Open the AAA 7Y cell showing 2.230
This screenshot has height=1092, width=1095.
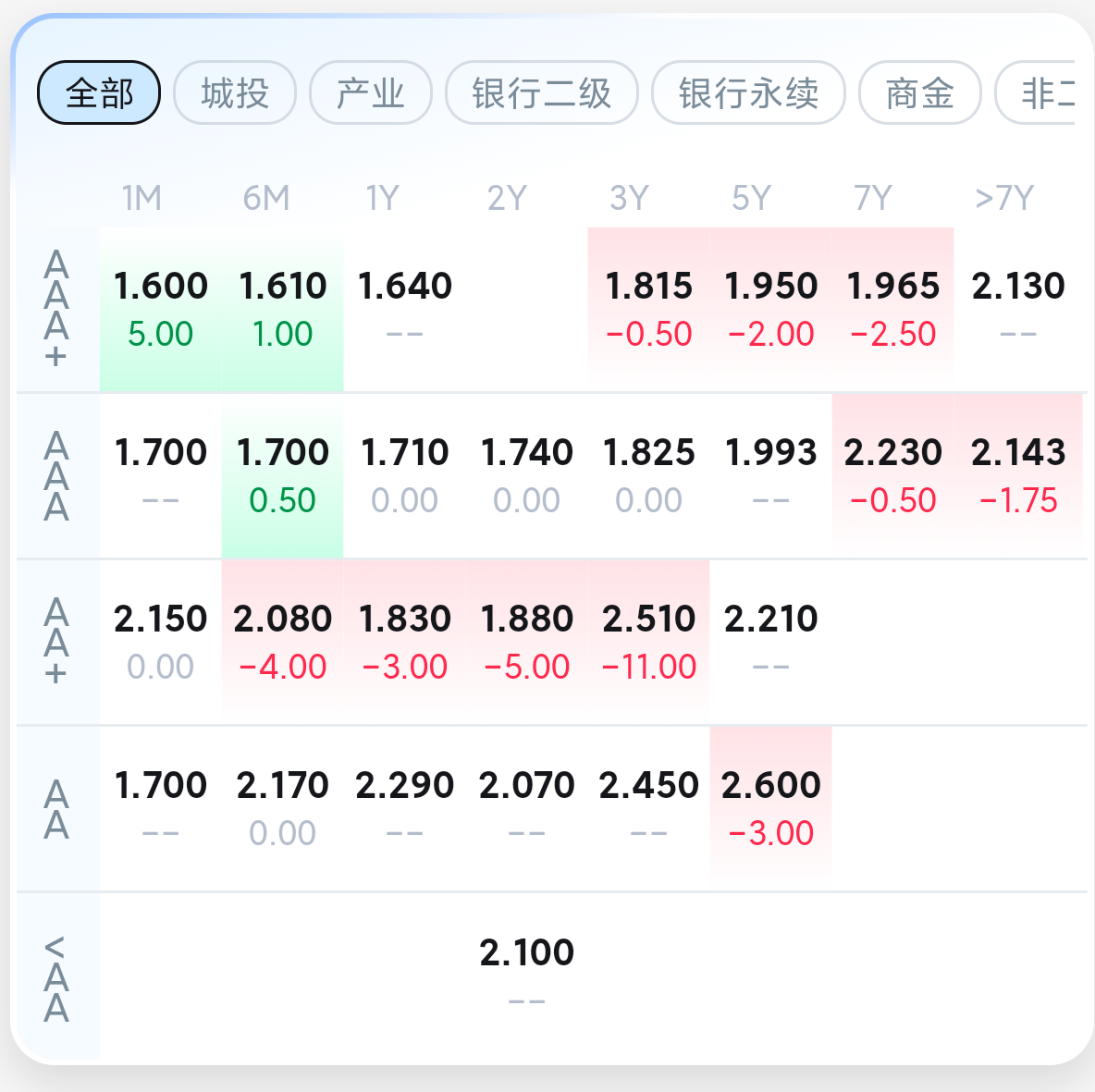pyautogui.click(x=893, y=475)
